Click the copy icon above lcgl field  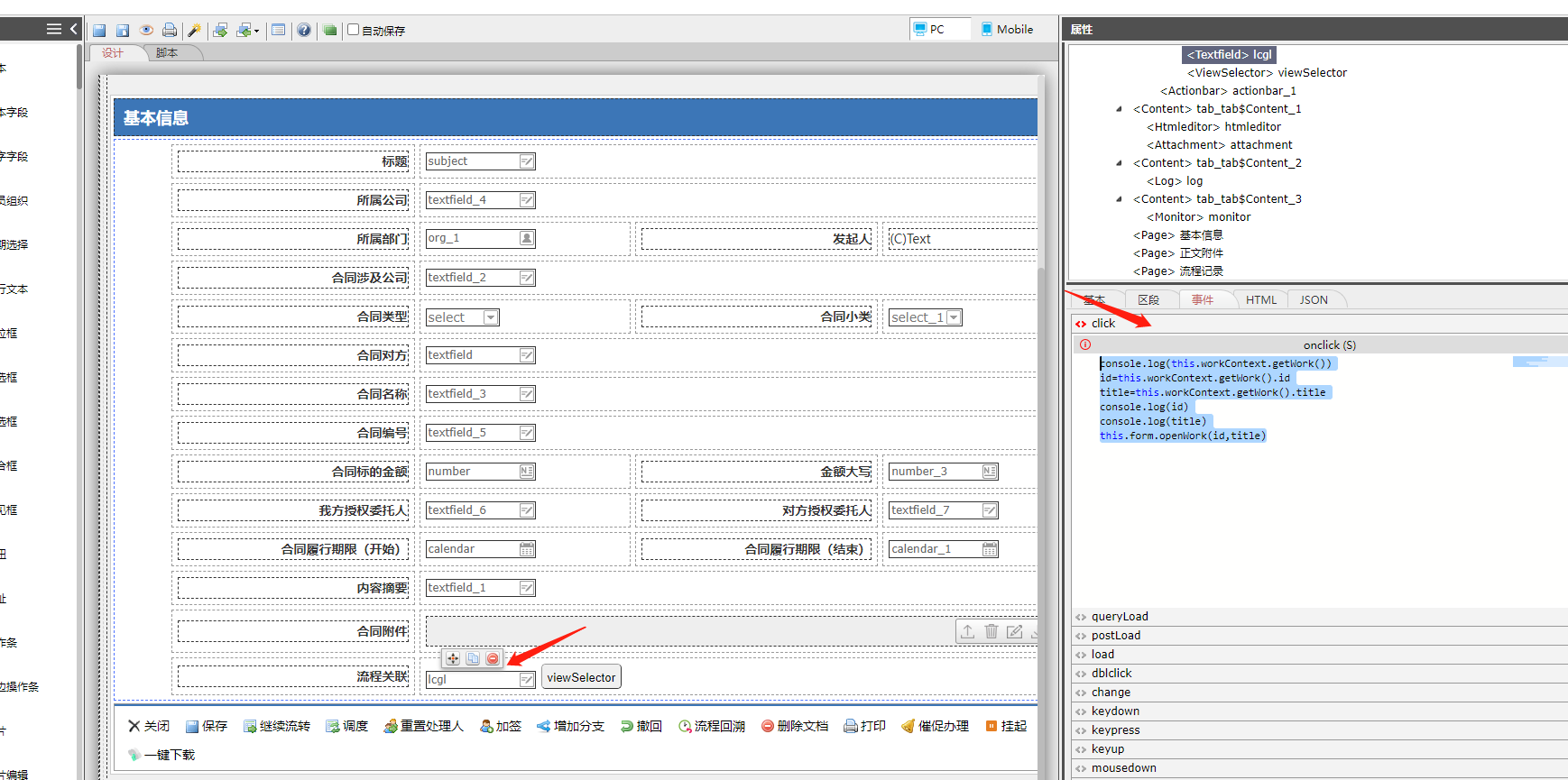click(473, 658)
